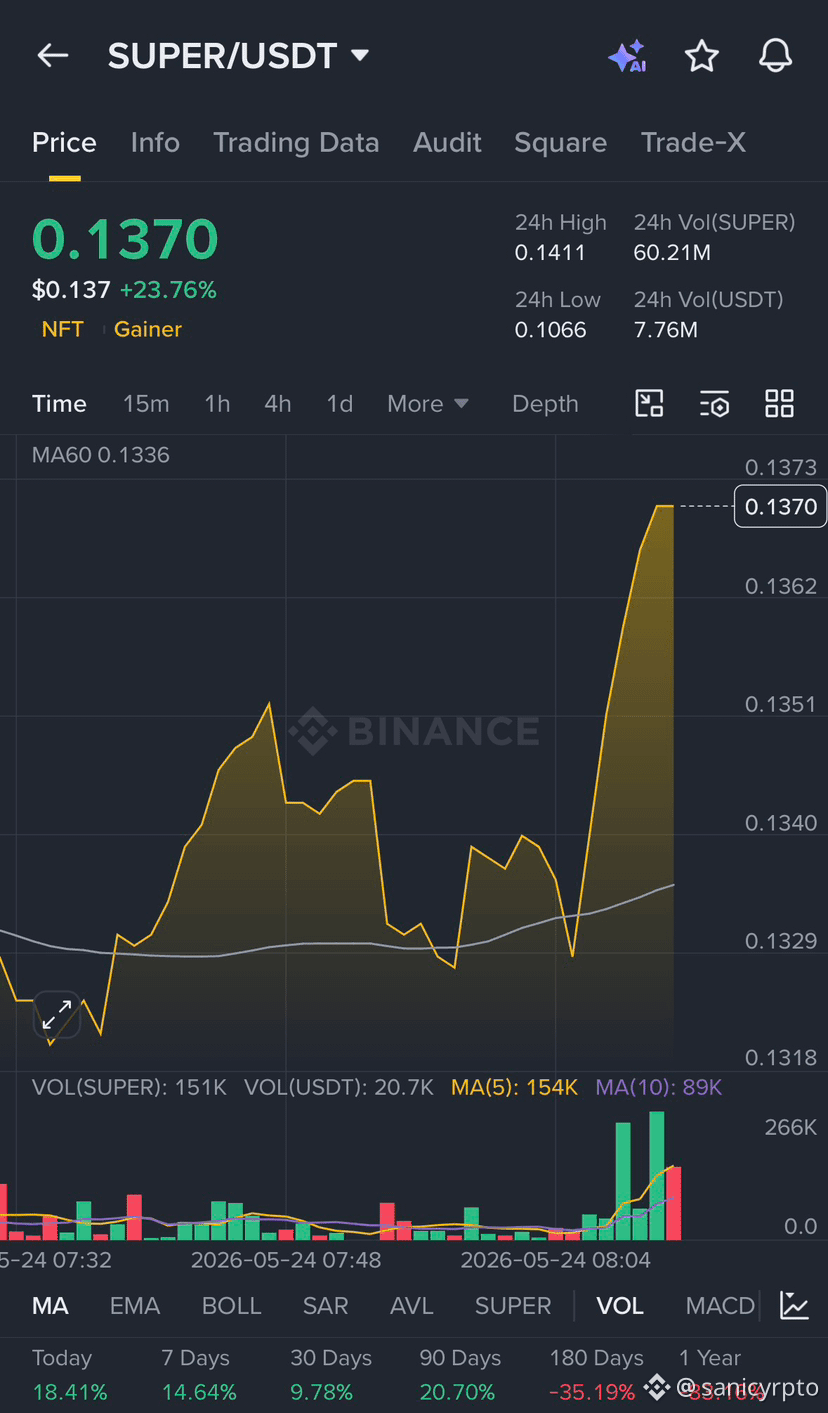
Task: Open the Trading Data tab
Action: (296, 143)
